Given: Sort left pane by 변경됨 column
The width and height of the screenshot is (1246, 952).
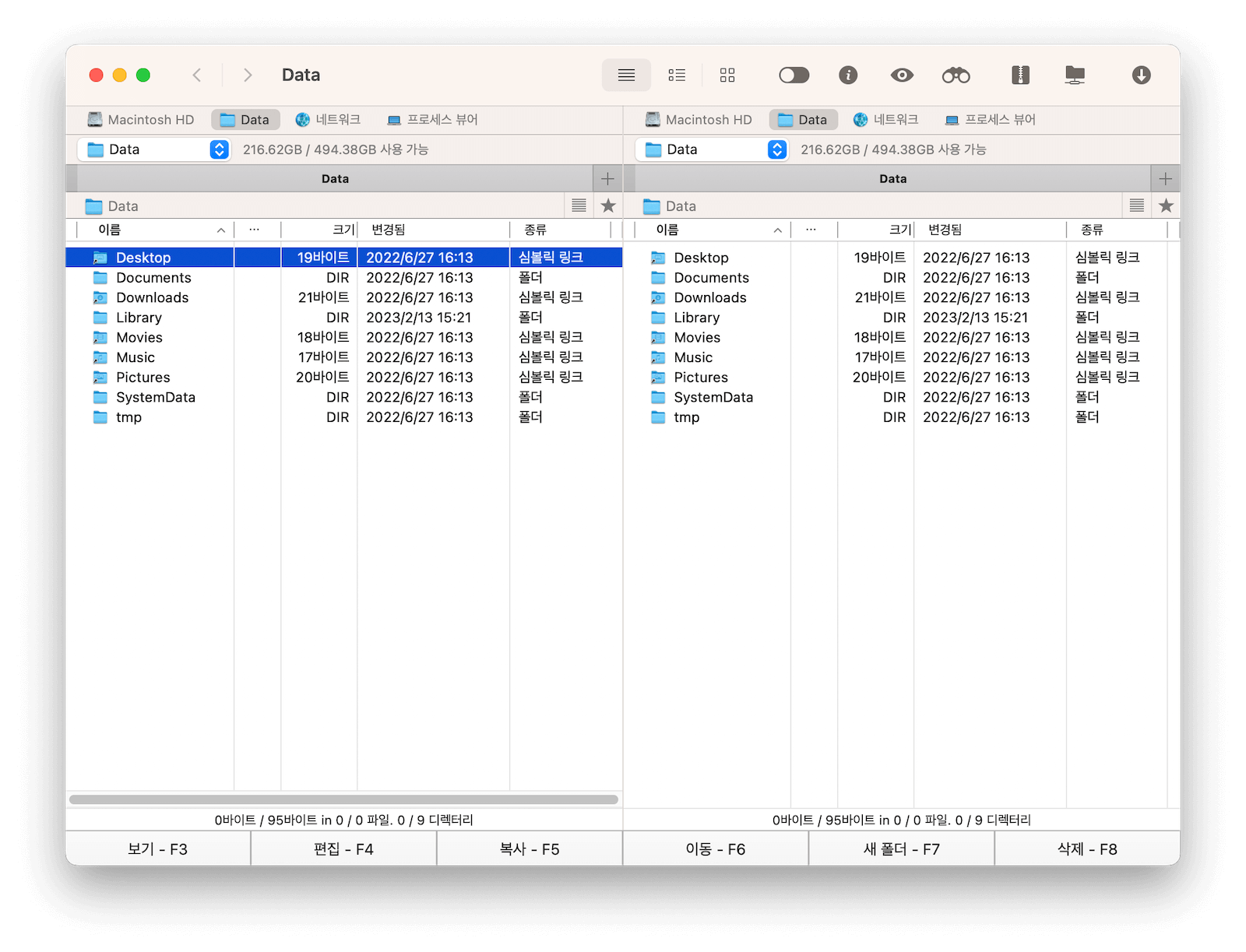Looking at the screenshot, I should coord(433,230).
